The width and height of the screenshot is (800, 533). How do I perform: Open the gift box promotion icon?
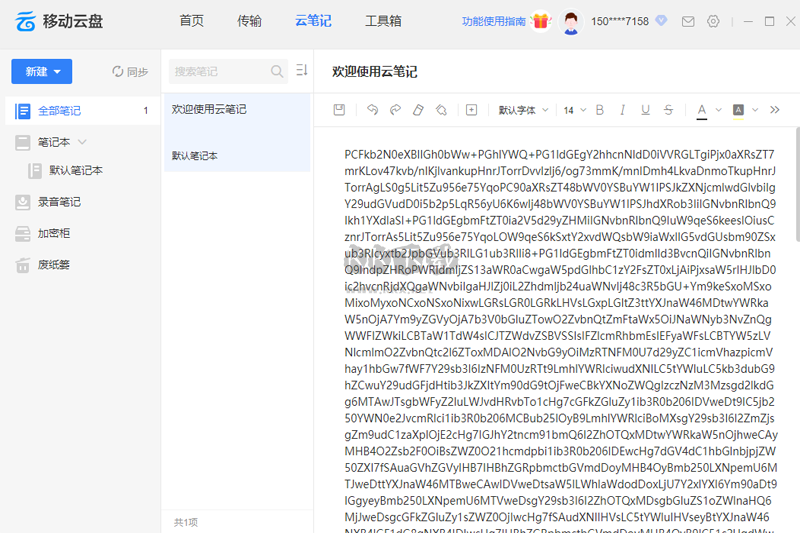541,21
